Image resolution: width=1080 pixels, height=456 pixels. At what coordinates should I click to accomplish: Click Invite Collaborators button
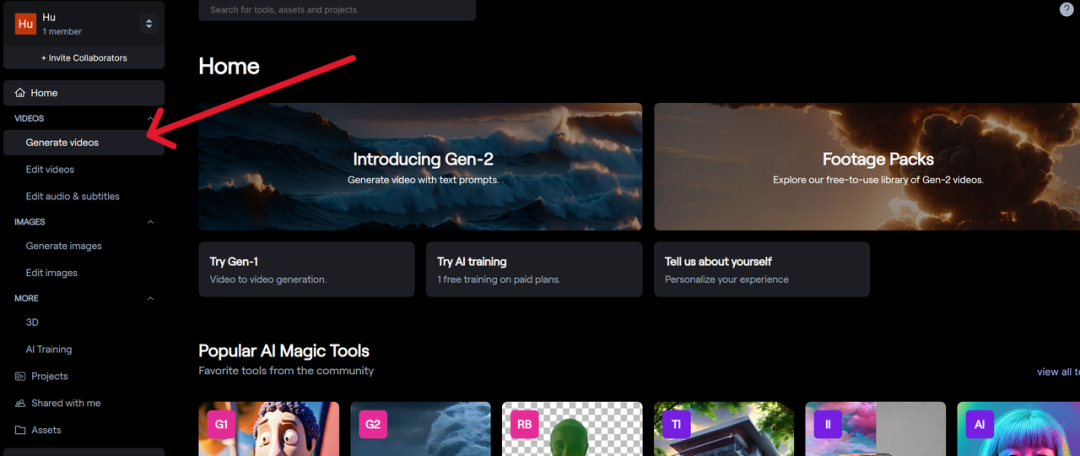[84, 58]
